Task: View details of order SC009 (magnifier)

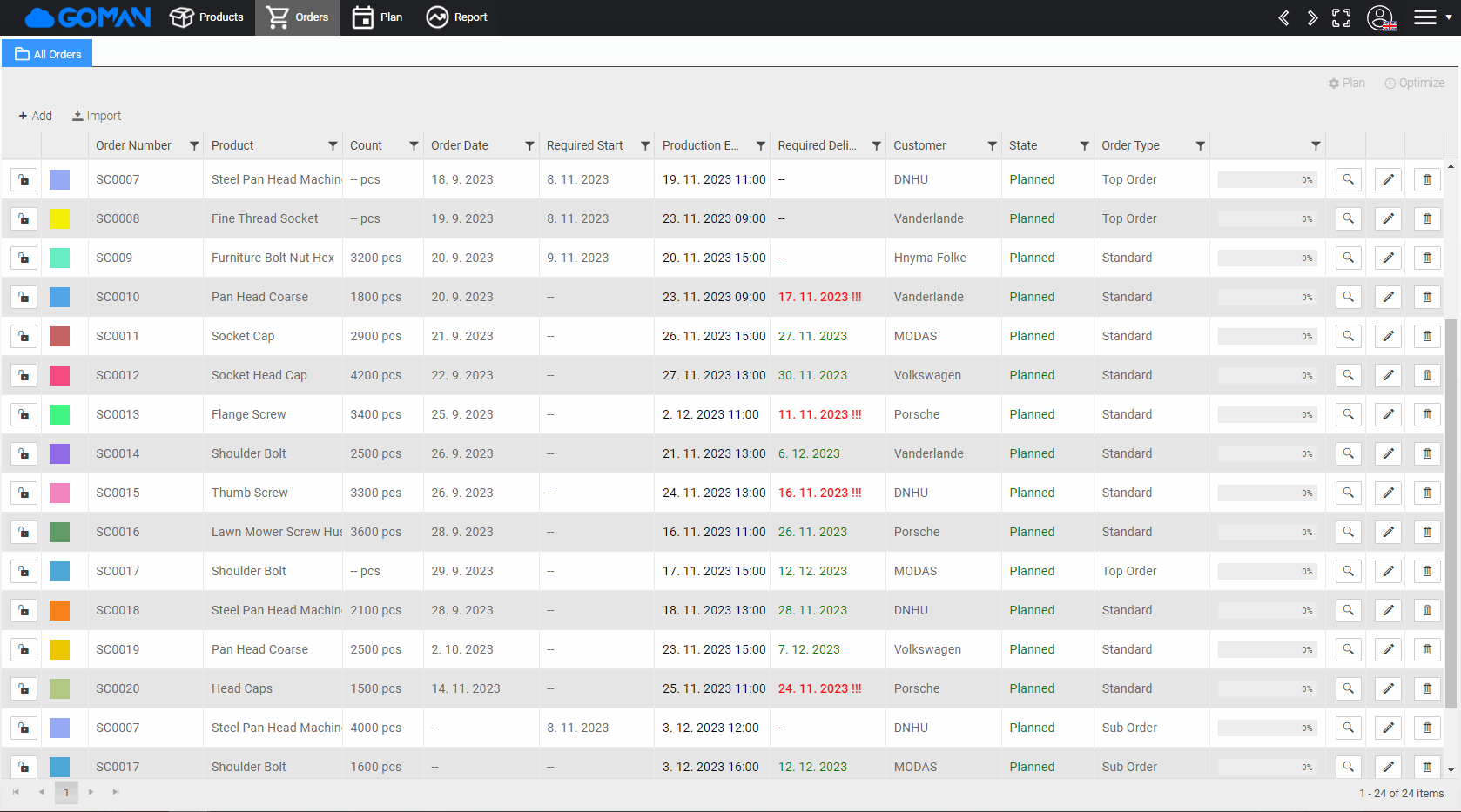Action: point(1348,258)
